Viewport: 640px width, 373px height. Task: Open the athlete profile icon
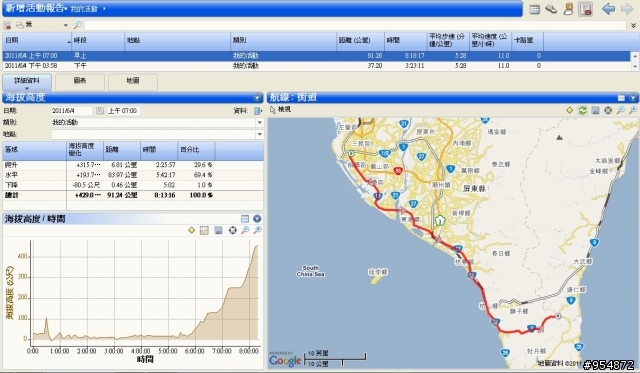(x=568, y=9)
